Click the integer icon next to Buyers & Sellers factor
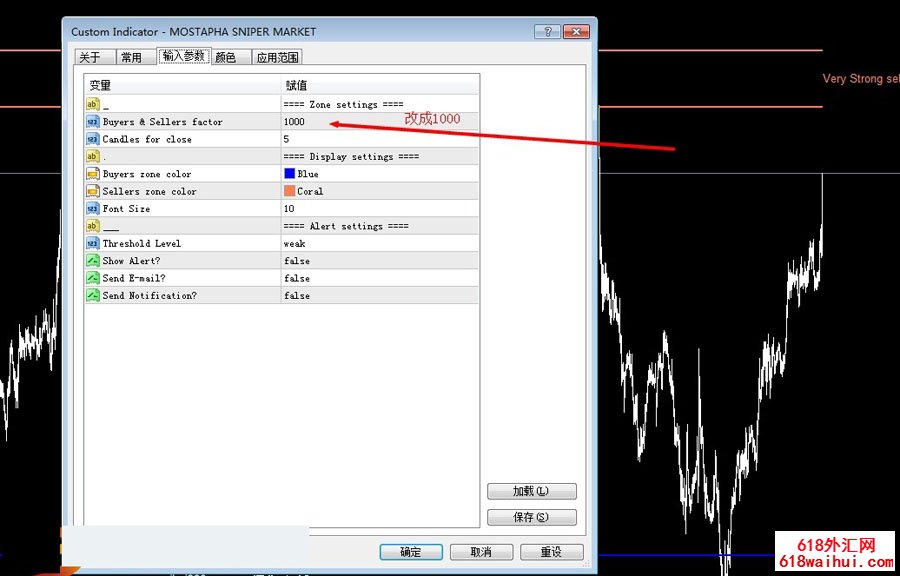The image size is (900, 576). pos(92,122)
